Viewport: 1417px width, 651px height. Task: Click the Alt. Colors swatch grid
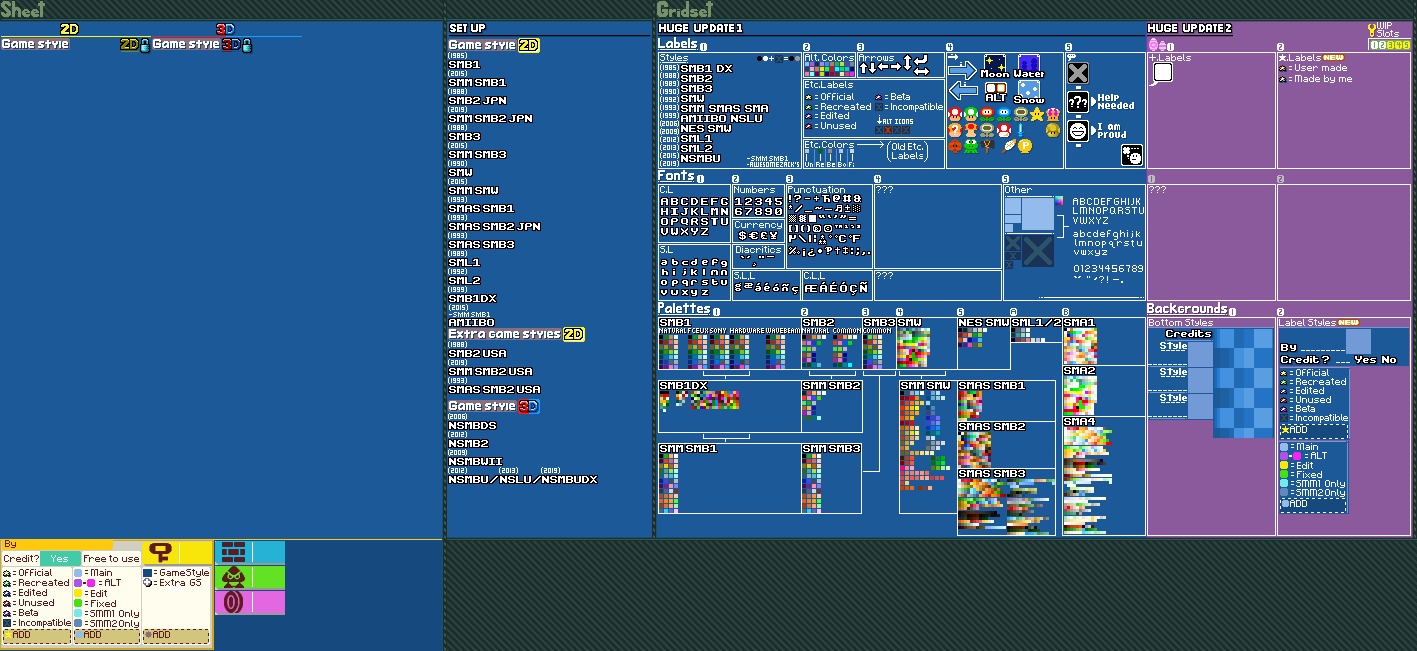(828, 71)
